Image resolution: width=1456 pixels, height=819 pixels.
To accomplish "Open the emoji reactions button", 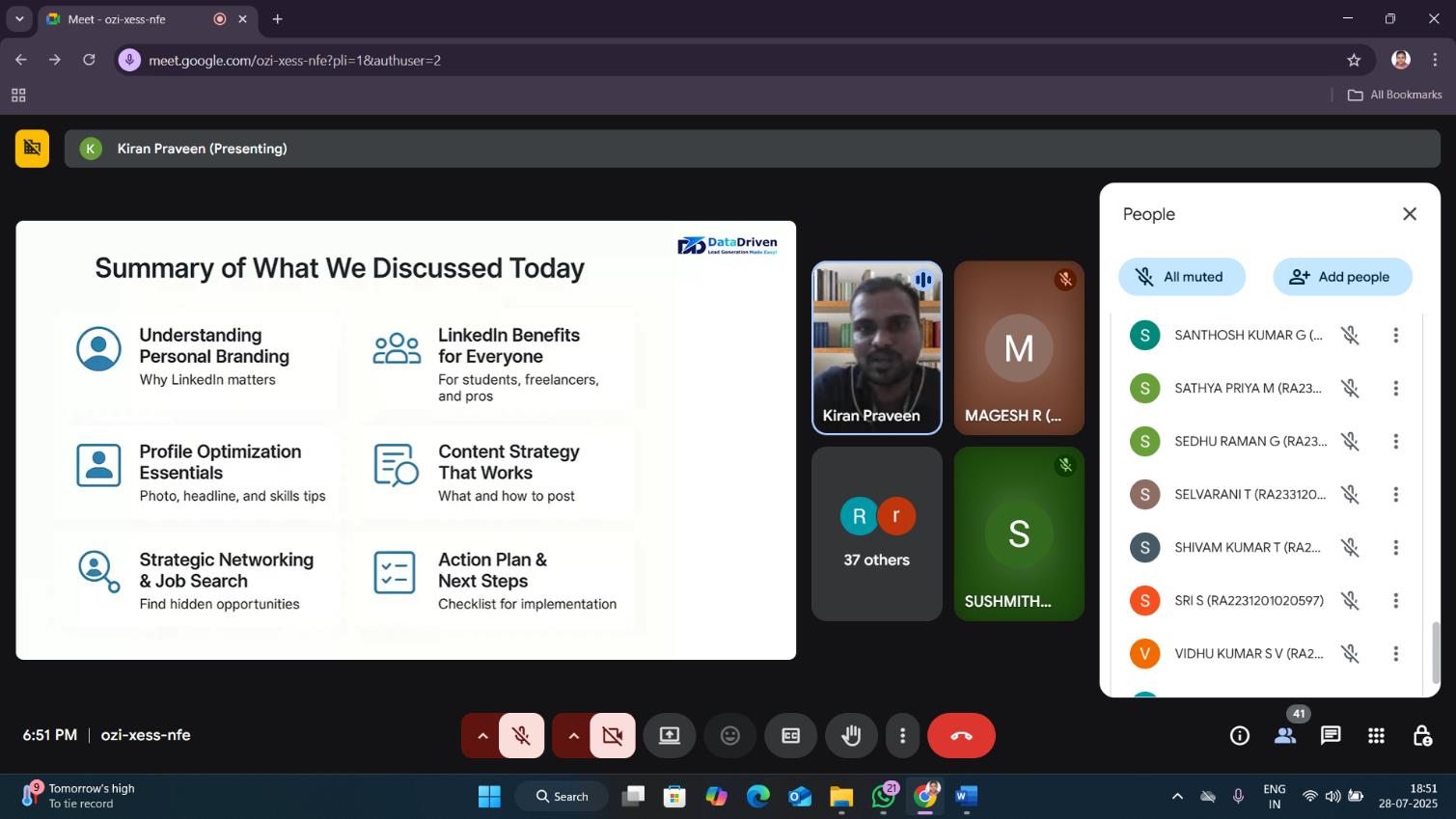I will 730,736.
